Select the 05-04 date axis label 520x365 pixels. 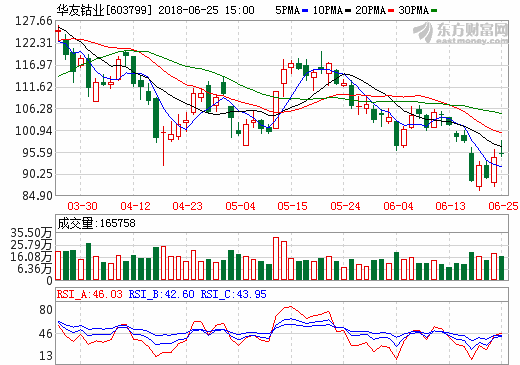coord(240,206)
